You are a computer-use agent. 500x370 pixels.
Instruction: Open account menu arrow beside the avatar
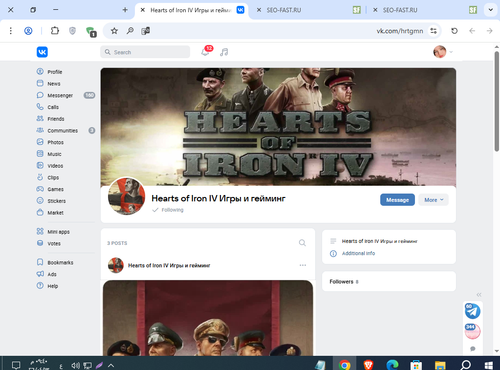[x=451, y=52]
